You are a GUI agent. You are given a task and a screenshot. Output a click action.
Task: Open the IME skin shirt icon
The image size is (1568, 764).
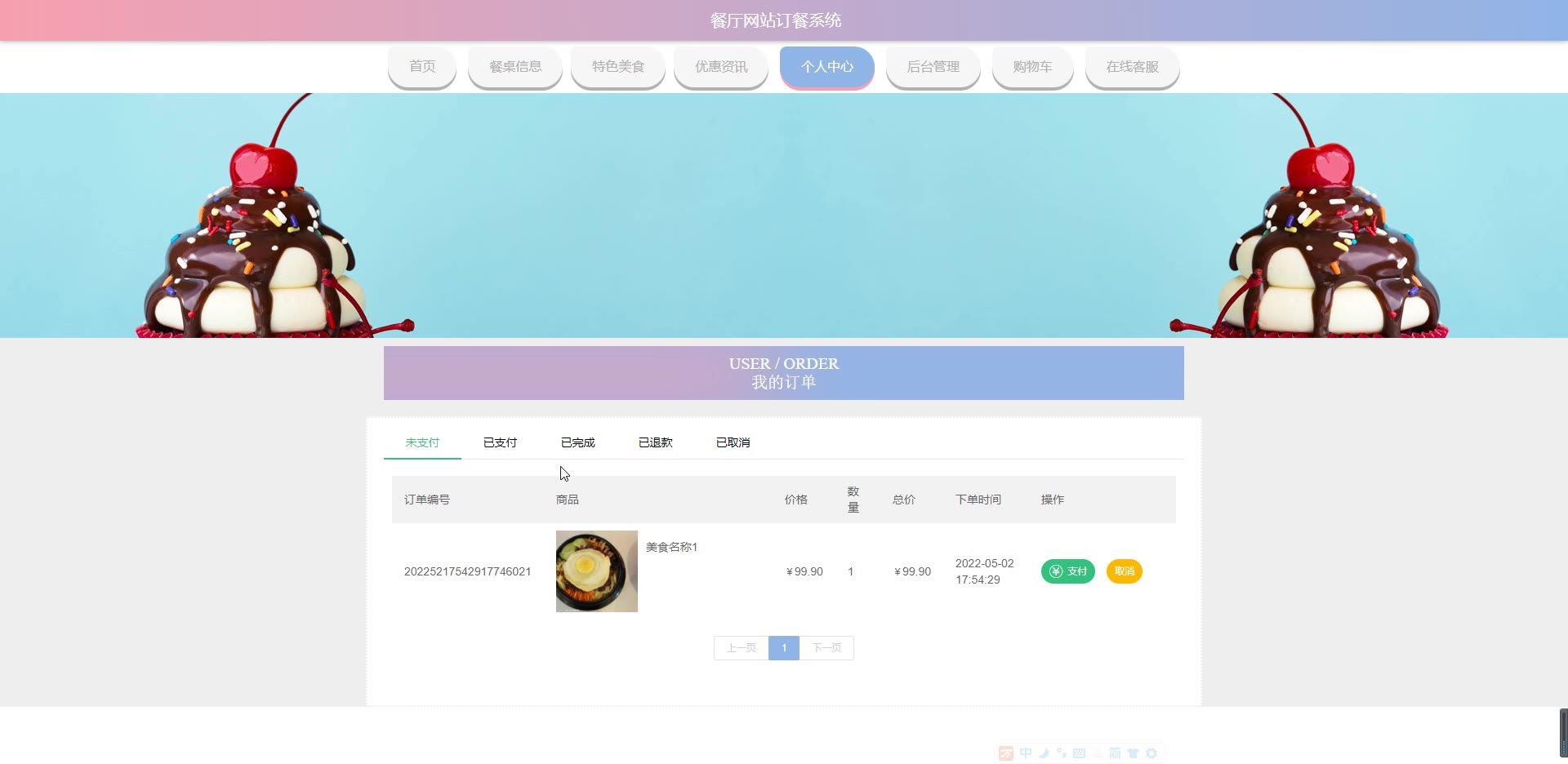click(1133, 753)
